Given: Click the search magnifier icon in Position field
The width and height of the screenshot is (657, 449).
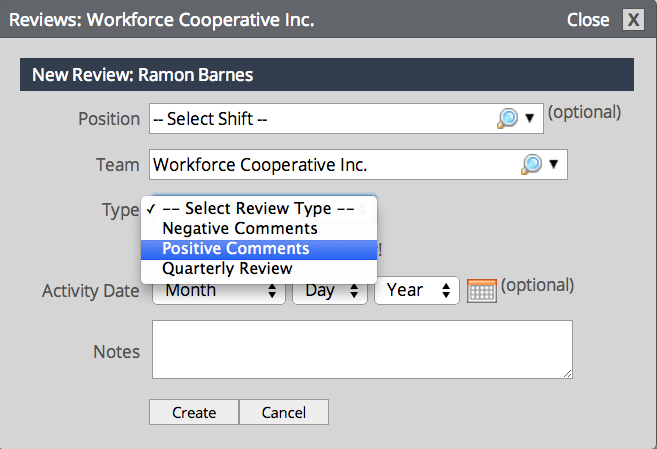Looking at the screenshot, I should (x=507, y=119).
